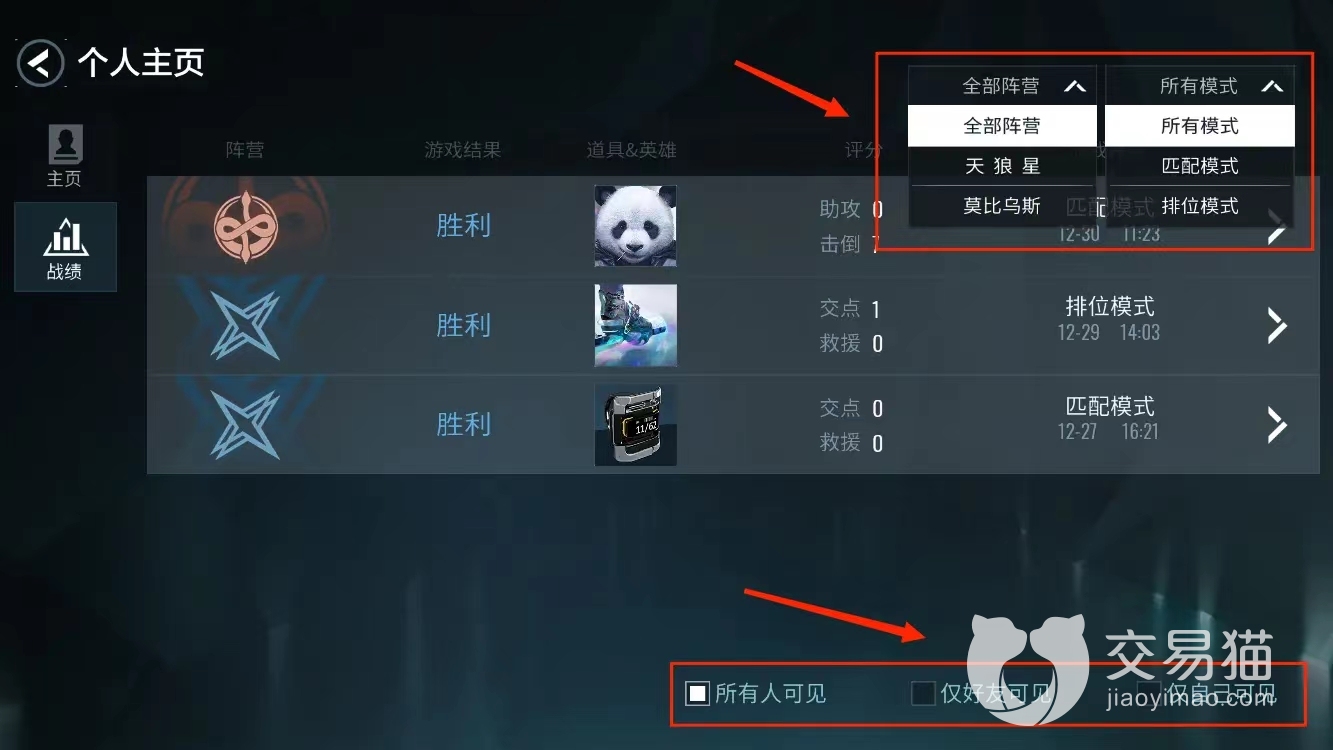Image resolution: width=1333 pixels, height=750 pixels.
Task: Pick 排位模式 in mode dropdown list
Action: click(1199, 206)
